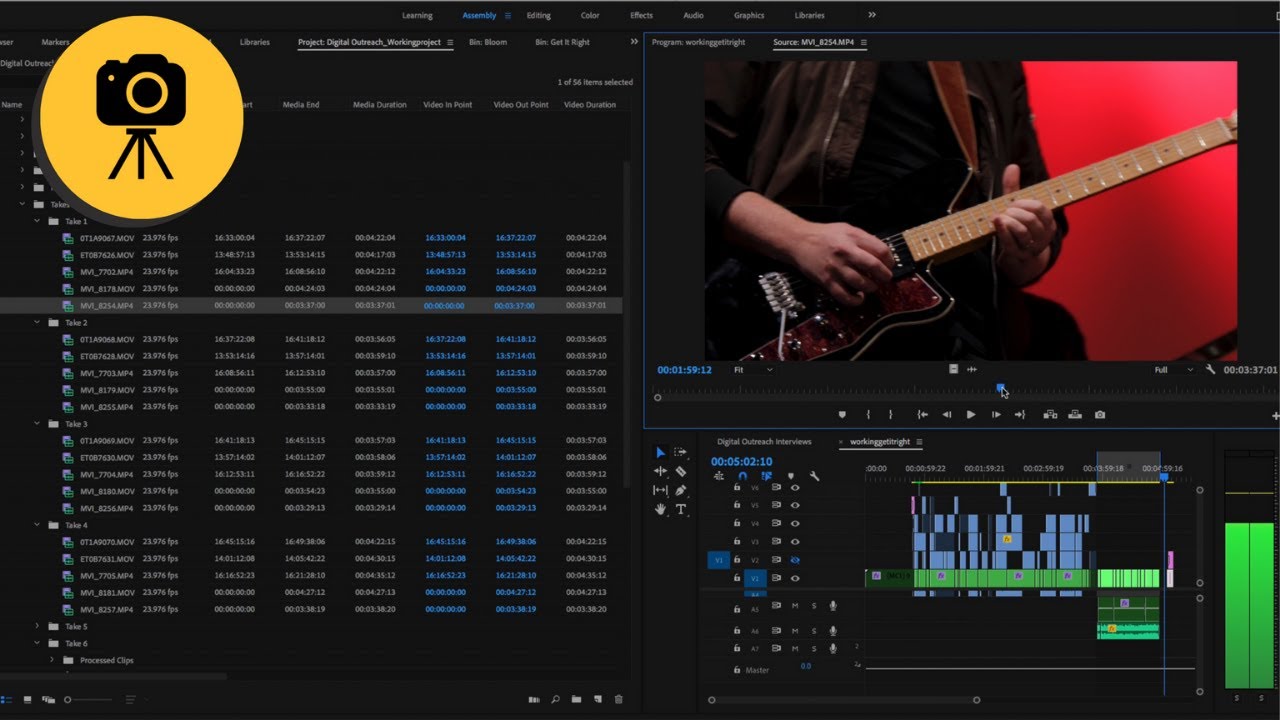Collapse the Take 1 bin
Image resolution: width=1280 pixels, height=720 pixels.
[x=37, y=221]
